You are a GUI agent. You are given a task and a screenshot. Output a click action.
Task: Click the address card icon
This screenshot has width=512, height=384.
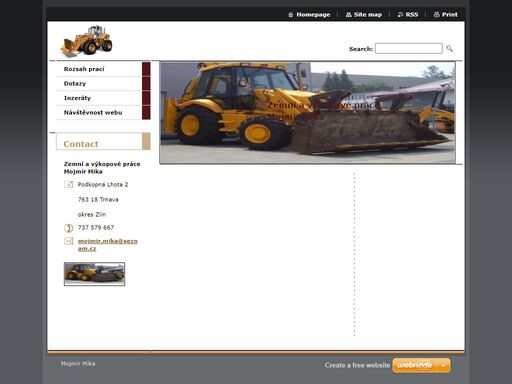click(68, 184)
